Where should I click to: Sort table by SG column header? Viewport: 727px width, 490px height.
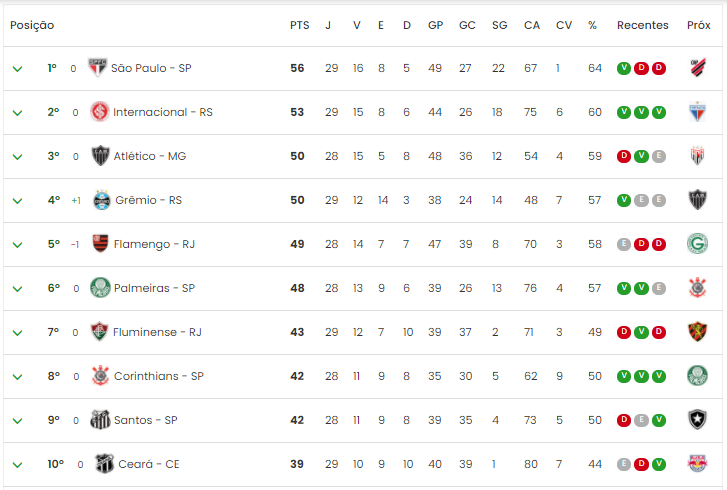pyautogui.click(x=499, y=25)
